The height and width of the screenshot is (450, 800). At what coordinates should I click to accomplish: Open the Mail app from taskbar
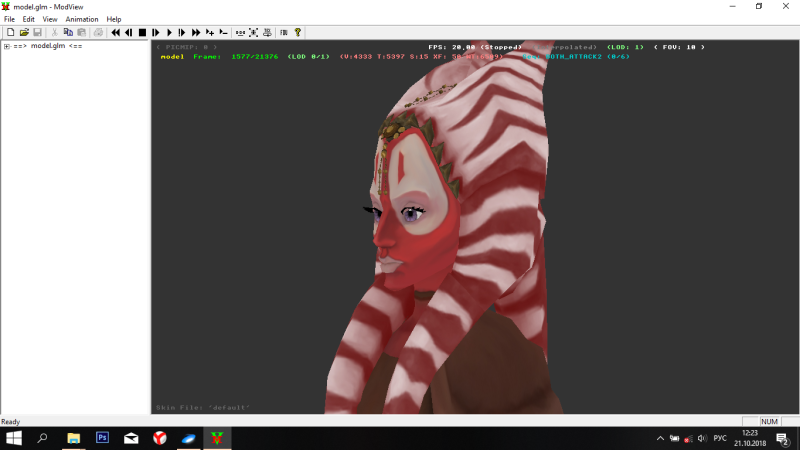click(131, 438)
